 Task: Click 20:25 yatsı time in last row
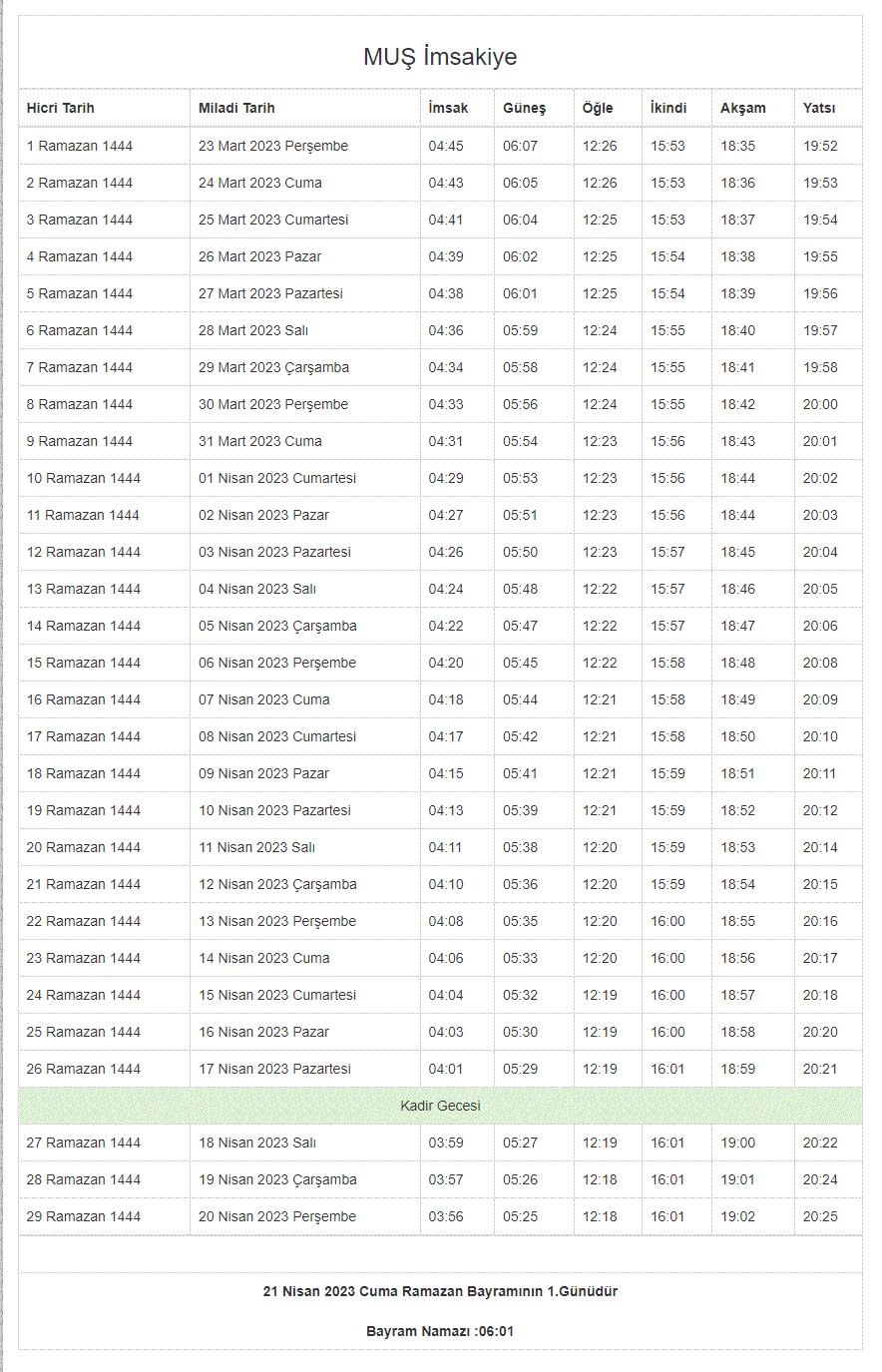(820, 1216)
